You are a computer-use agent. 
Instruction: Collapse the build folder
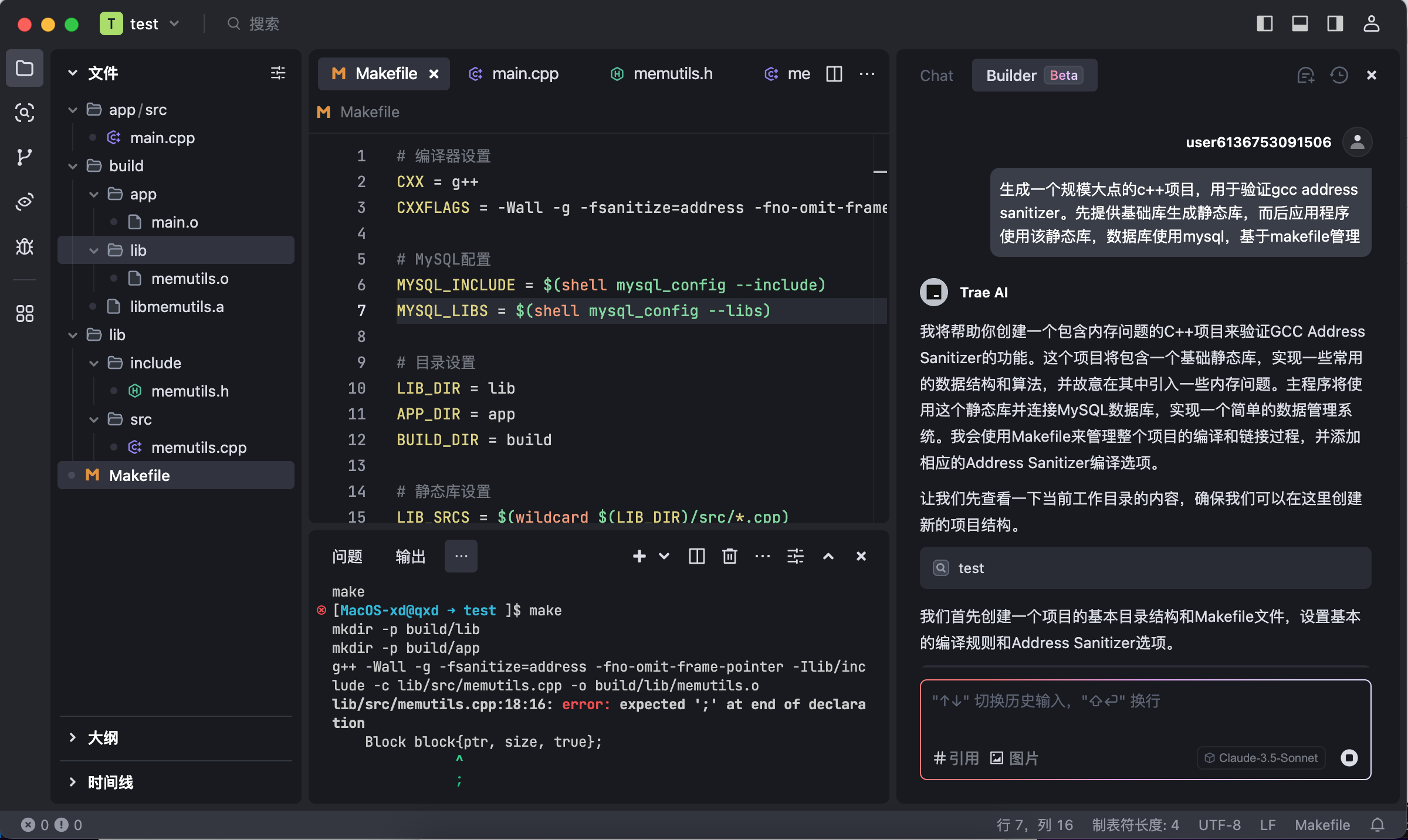(x=73, y=166)
